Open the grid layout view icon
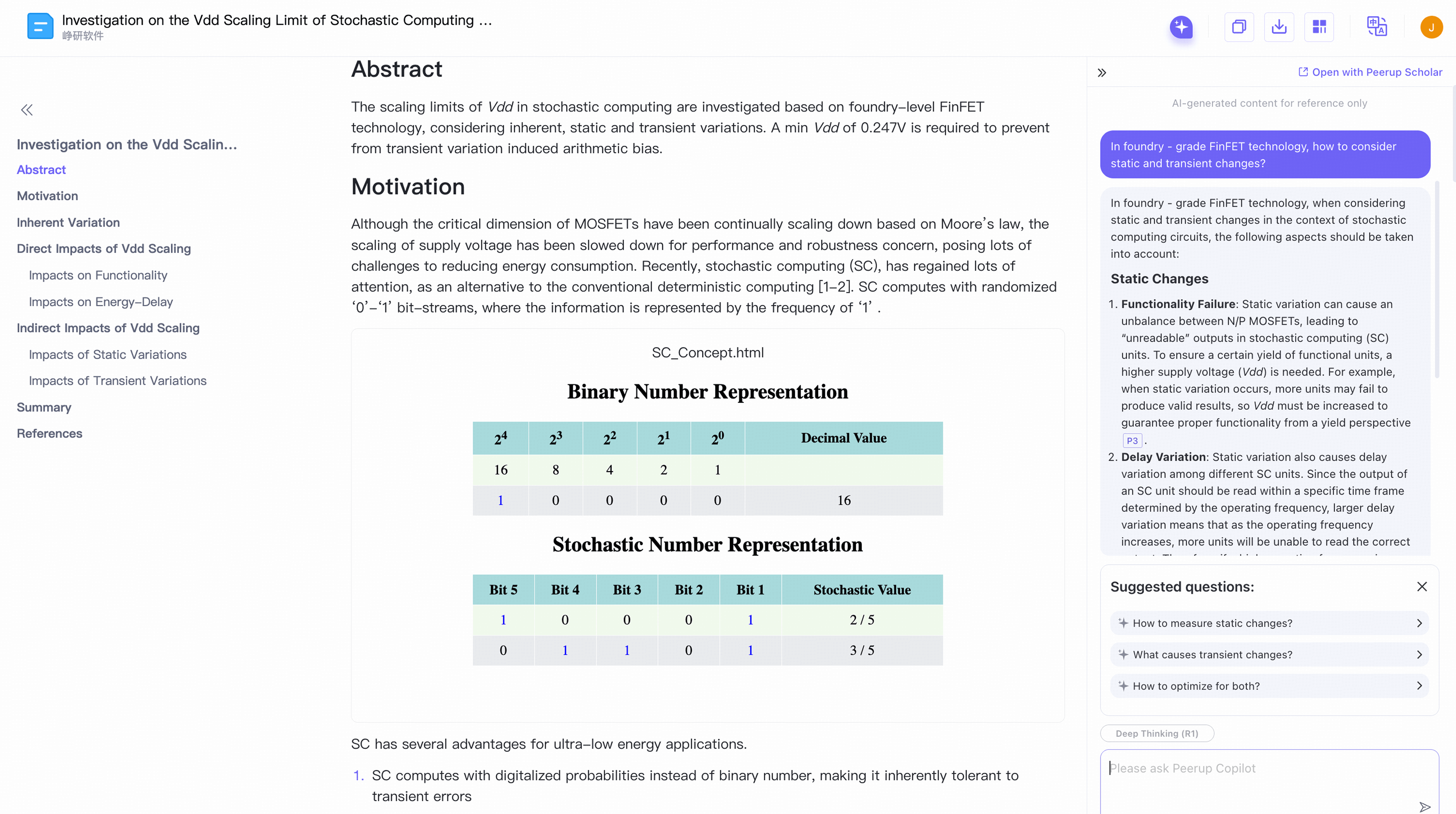The height and width of the screenshot is (814, 1456). click(x=1319, y=27)
